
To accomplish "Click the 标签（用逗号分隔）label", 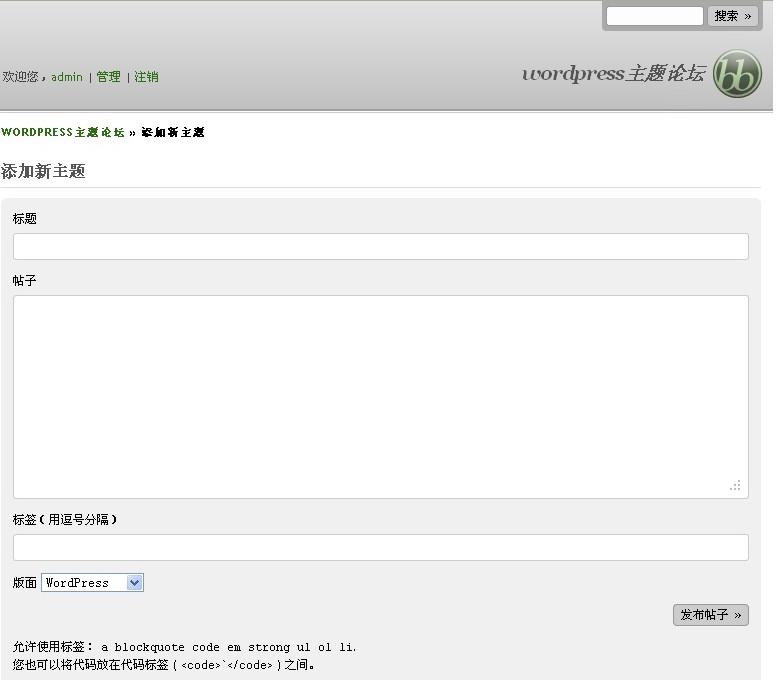I will (x=65, y=520).
